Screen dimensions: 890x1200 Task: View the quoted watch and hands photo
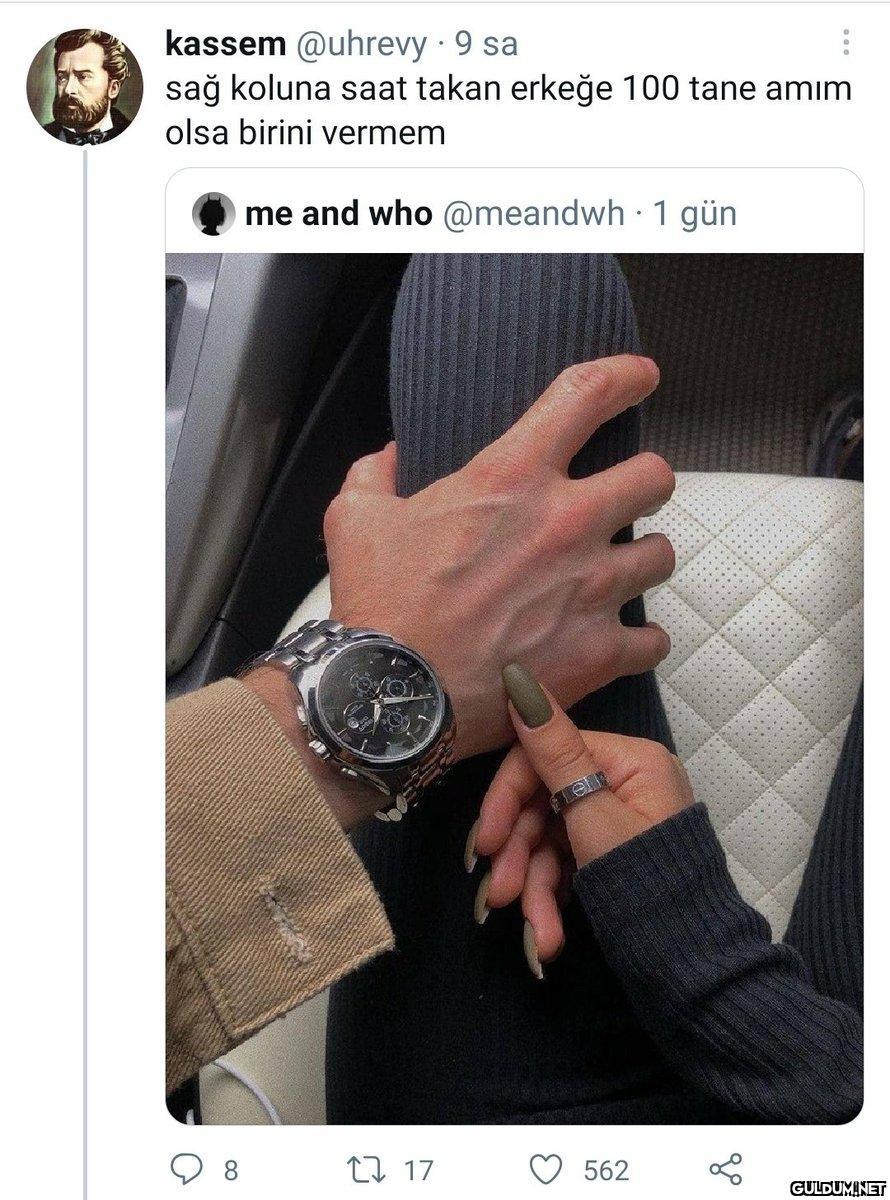click(x=514, y=688)
